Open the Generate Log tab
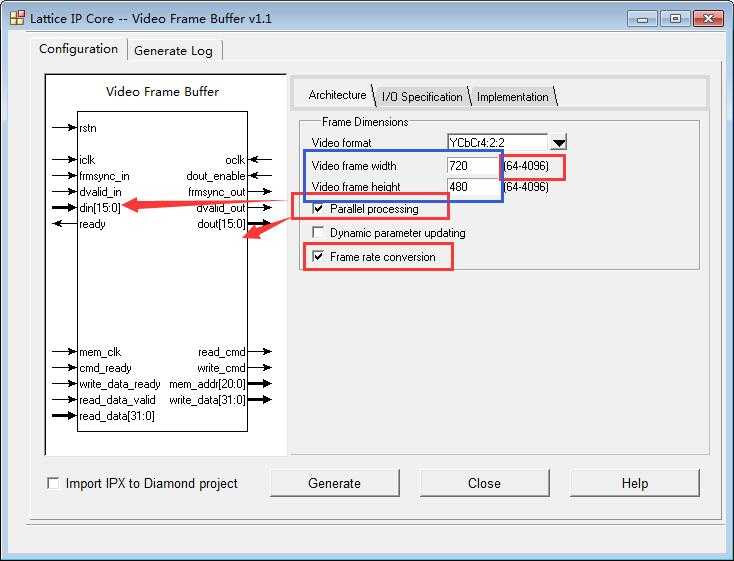This screenshot has width=734, height=561. [174, 51]
